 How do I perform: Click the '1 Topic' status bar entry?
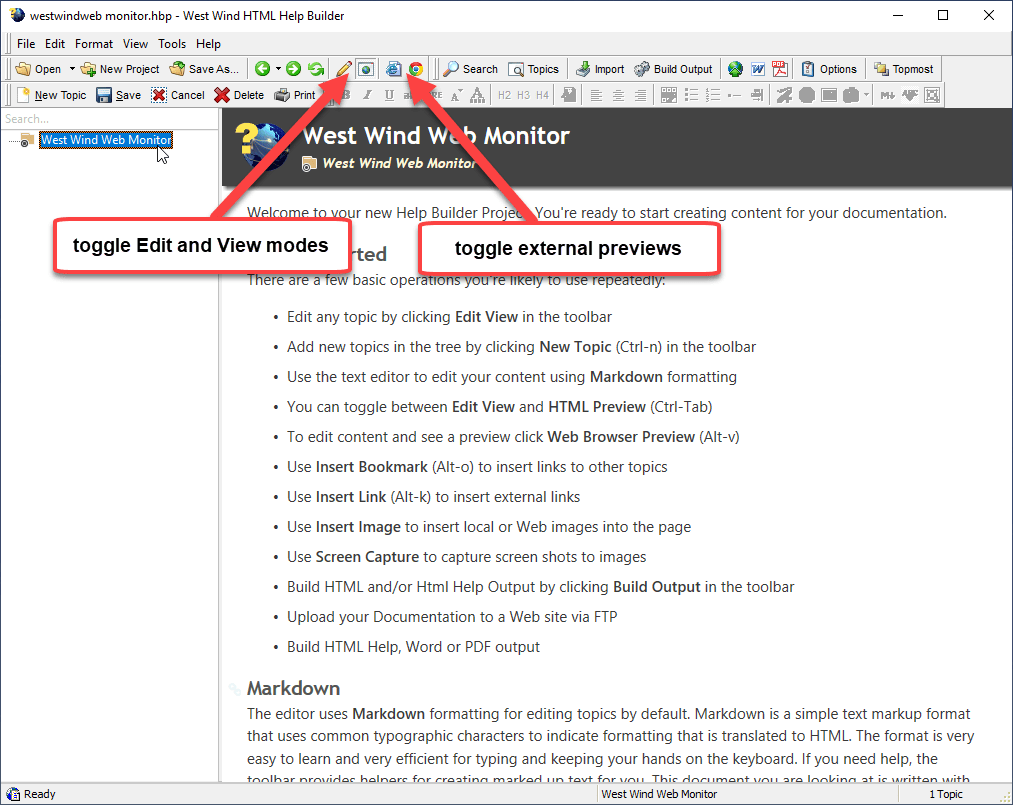946,794
